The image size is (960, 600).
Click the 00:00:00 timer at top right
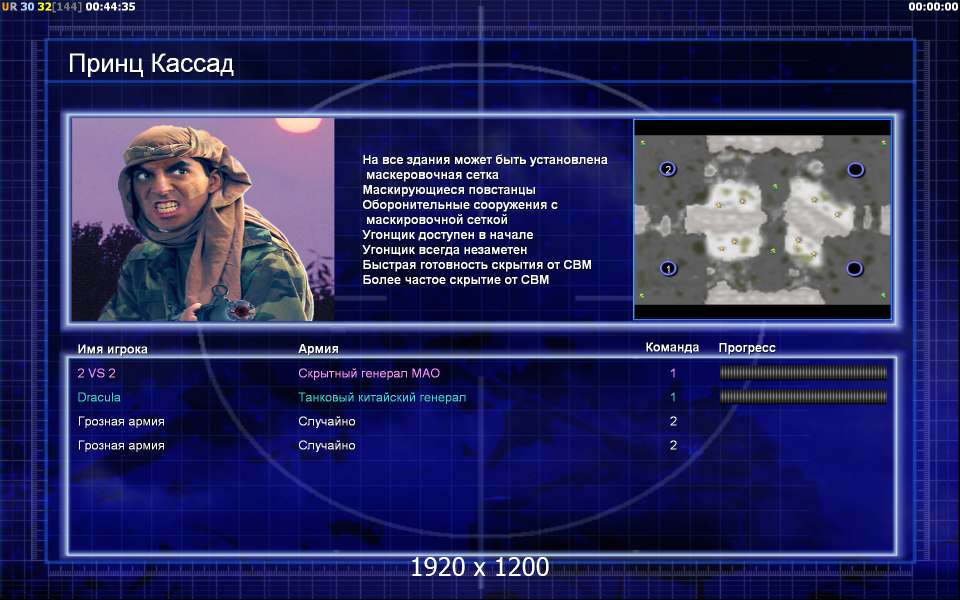click(933, 7)
